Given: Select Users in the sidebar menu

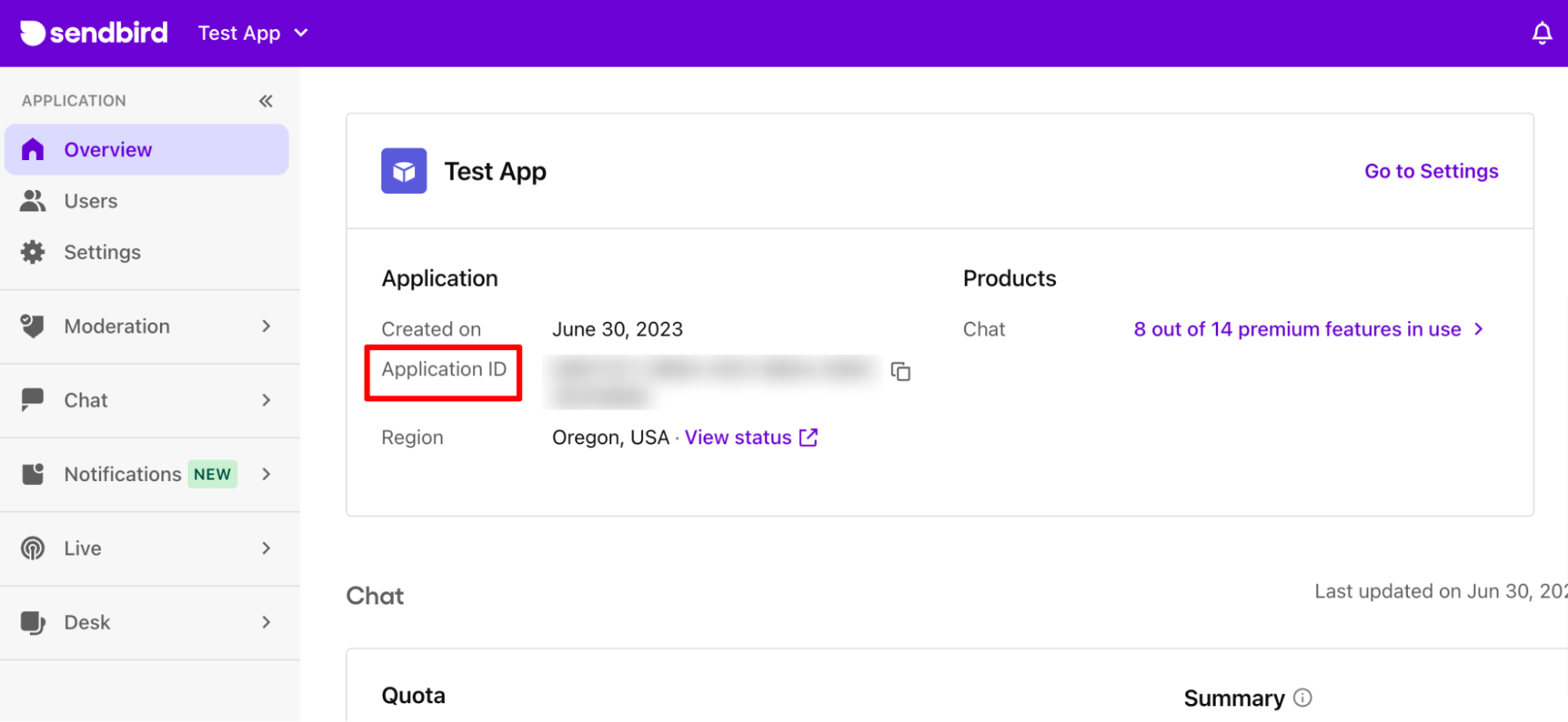Looking at the screenshot, I should click(x=89, y=201).
